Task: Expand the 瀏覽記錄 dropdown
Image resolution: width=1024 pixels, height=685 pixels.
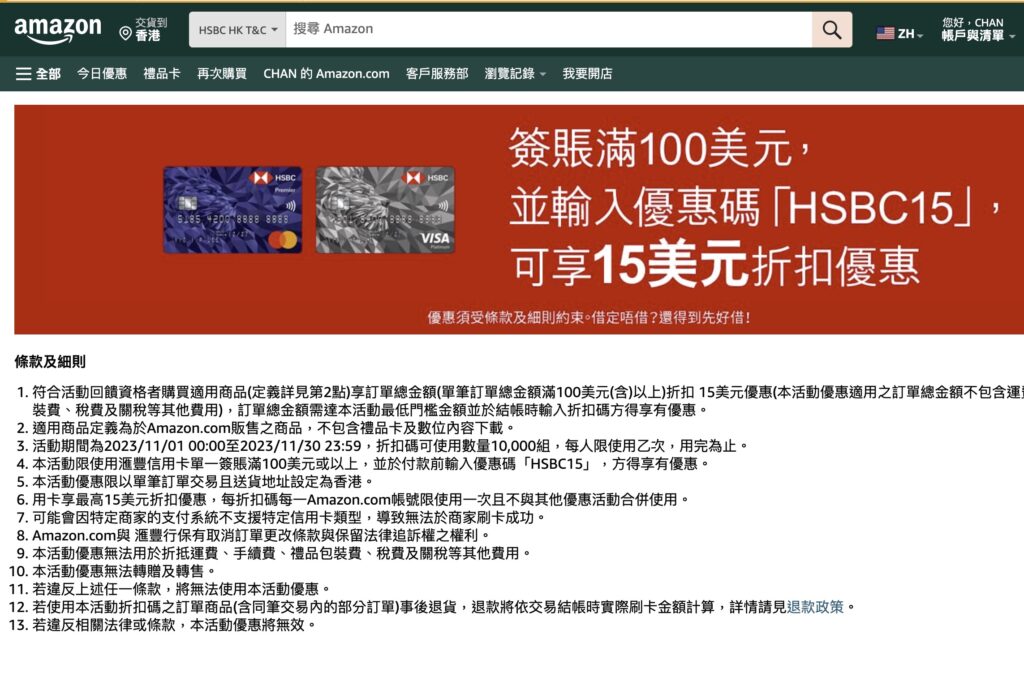Action: coord(515,74)
